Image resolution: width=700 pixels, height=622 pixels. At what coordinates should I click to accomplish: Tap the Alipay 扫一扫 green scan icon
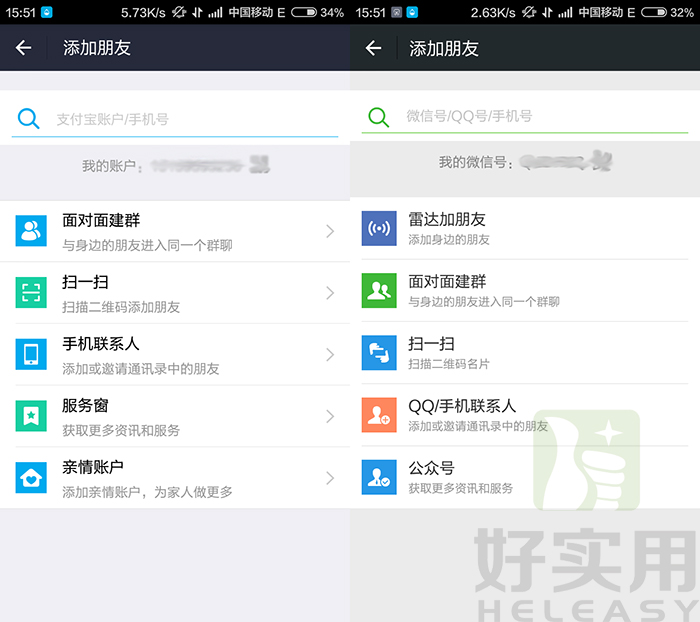(x=31, y=292)
